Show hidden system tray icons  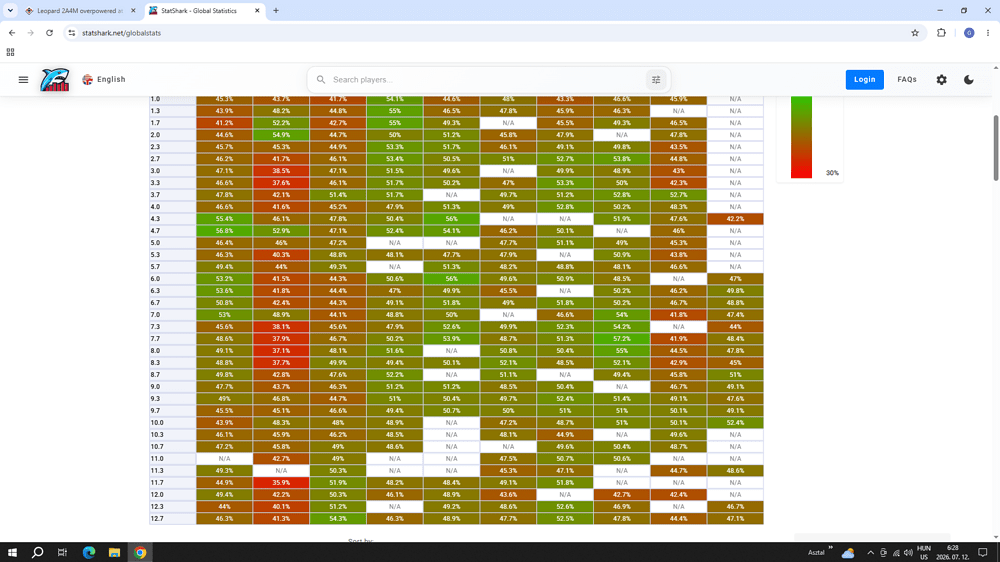coord(870,552)
